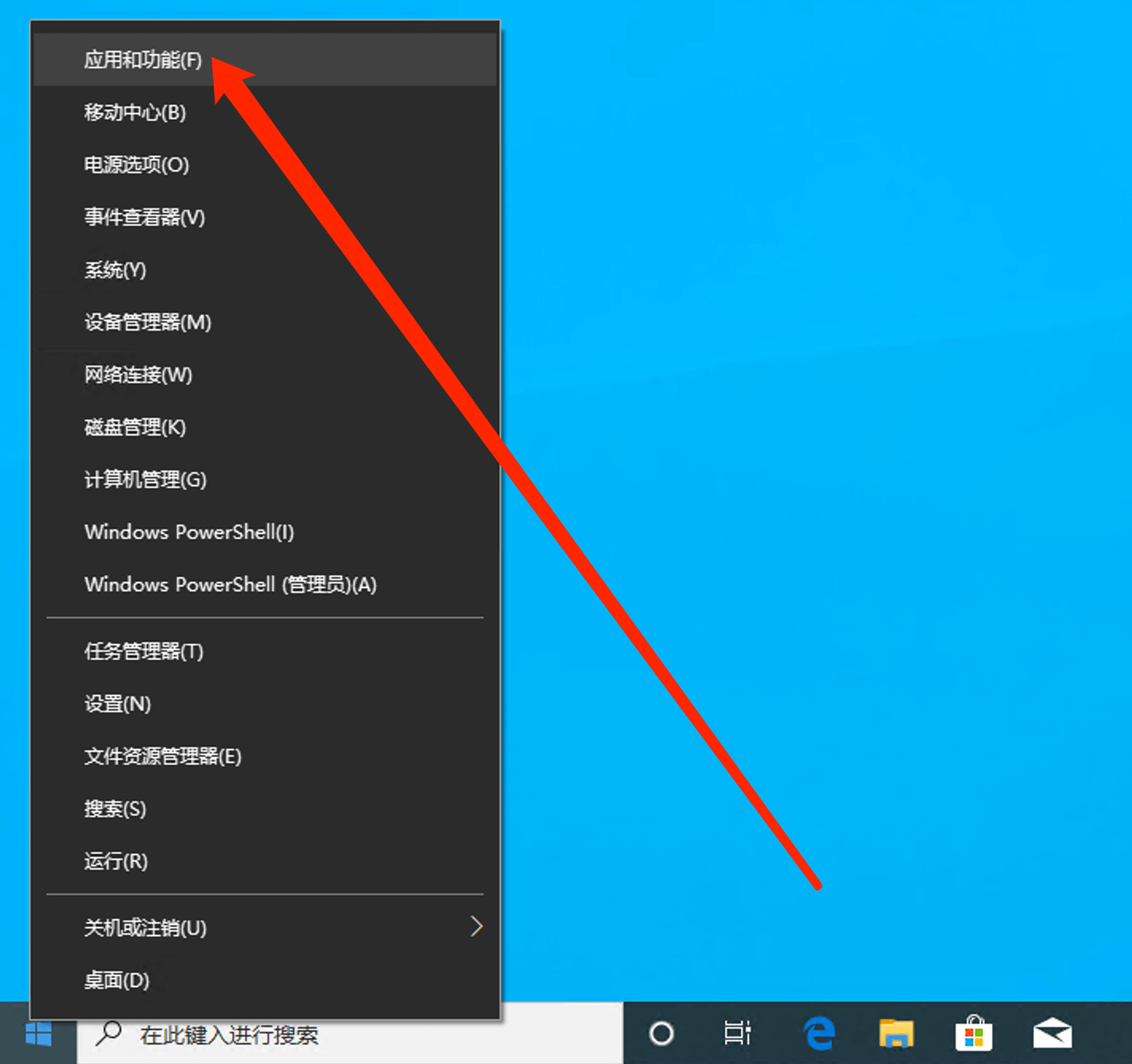Open 磁盘管理(K)
Screen dimensions: 1132x1064
pos(265,427)
